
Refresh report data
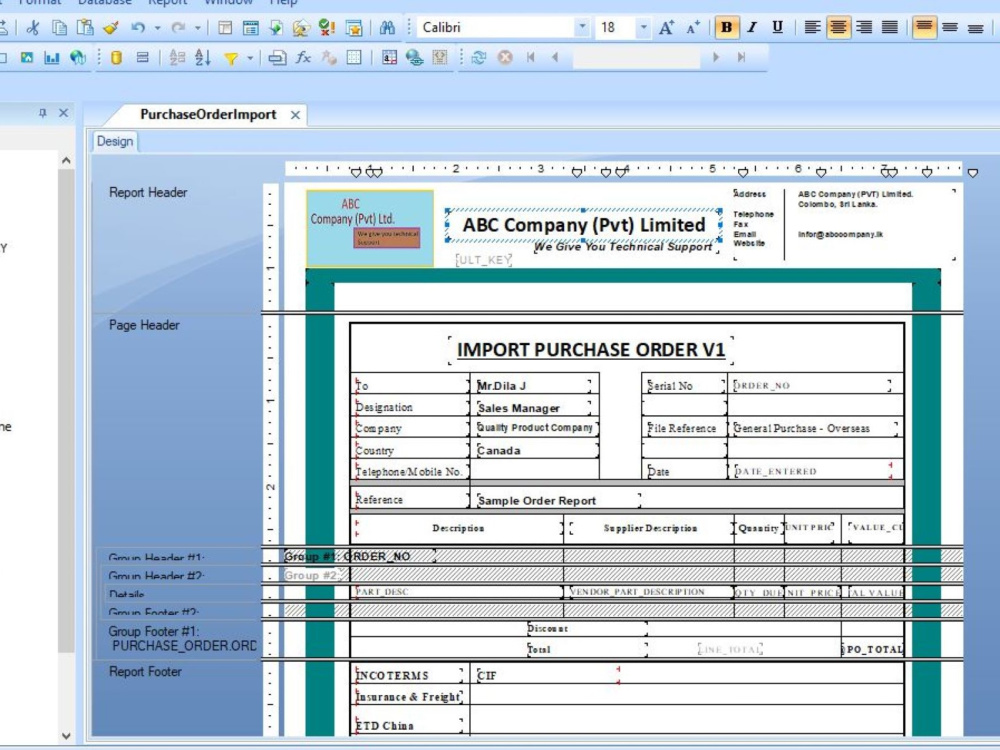coord(478,57)
